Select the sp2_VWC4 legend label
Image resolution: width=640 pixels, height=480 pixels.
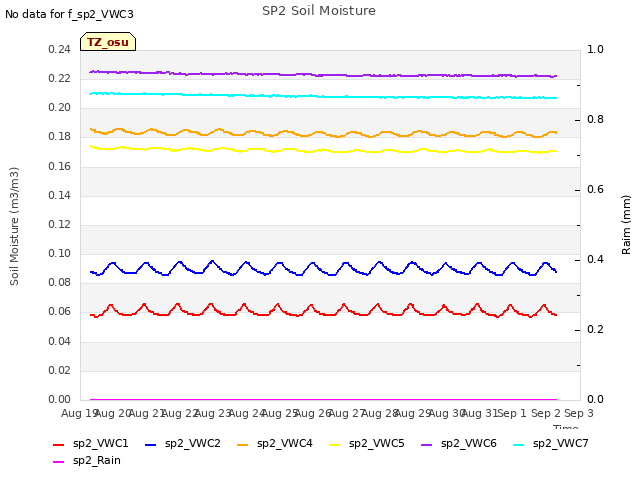point(284,444)
